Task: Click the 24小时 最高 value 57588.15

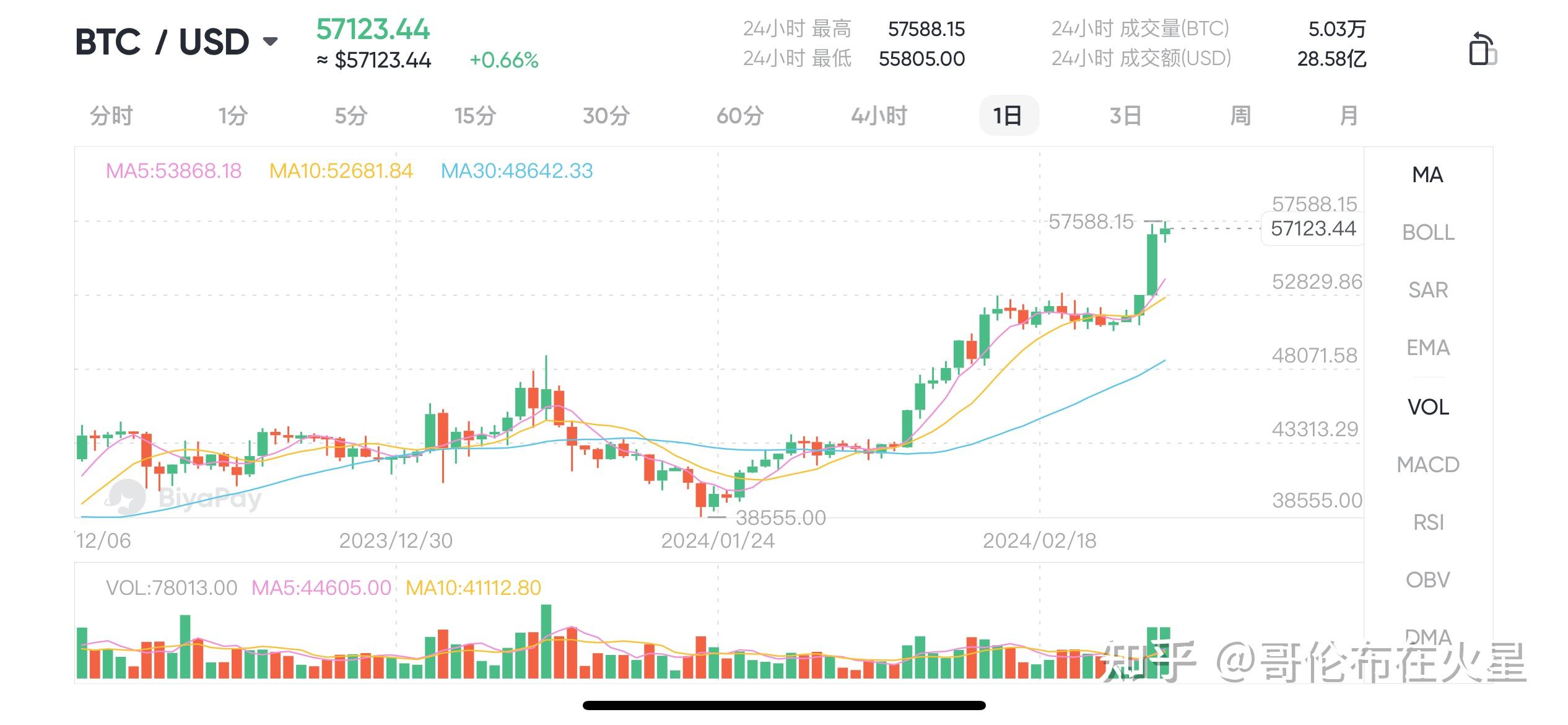Action: point(927,29)
